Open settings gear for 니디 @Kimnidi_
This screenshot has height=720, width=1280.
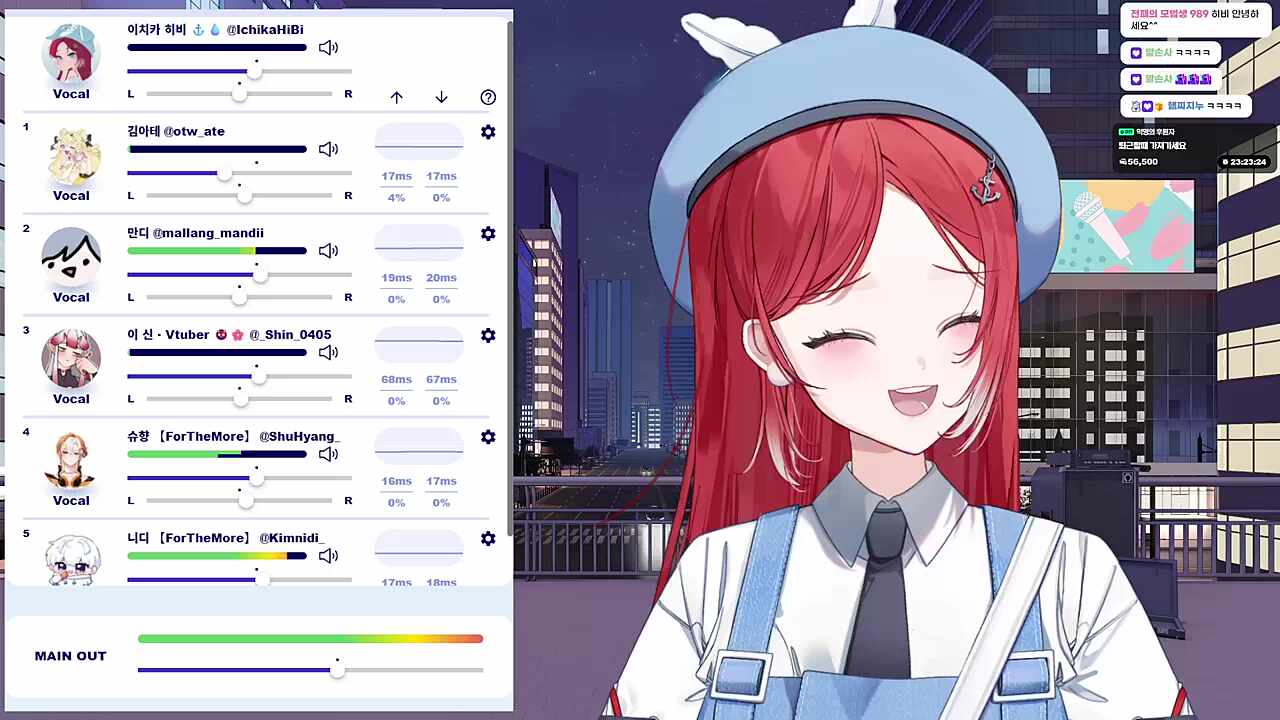coord(488,538)
